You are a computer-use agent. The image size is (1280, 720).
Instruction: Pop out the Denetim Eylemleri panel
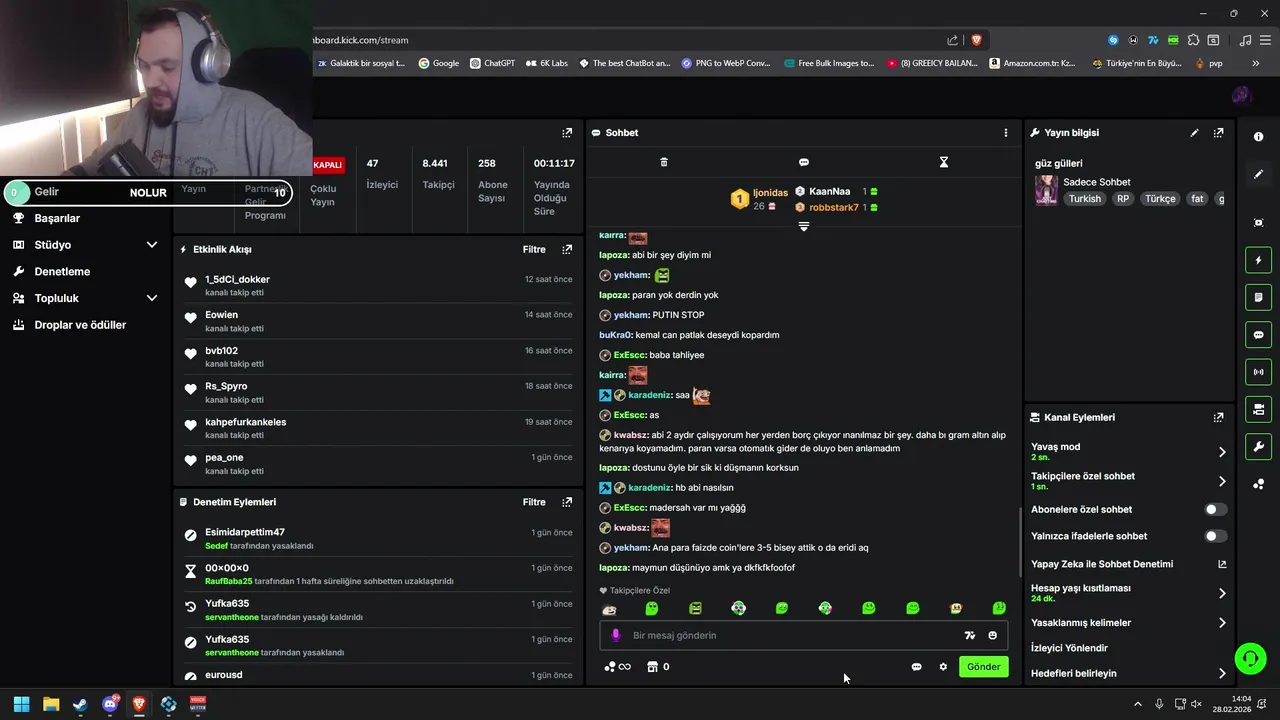pos(567,502)
